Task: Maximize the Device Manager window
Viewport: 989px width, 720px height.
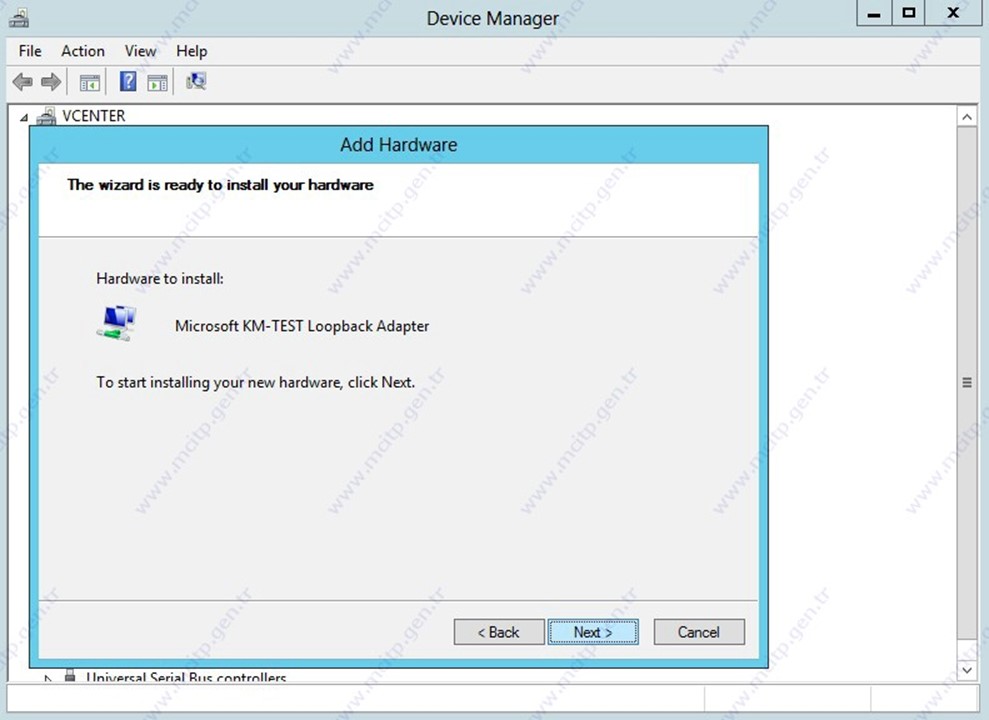Action: click(x=908, y=14)
